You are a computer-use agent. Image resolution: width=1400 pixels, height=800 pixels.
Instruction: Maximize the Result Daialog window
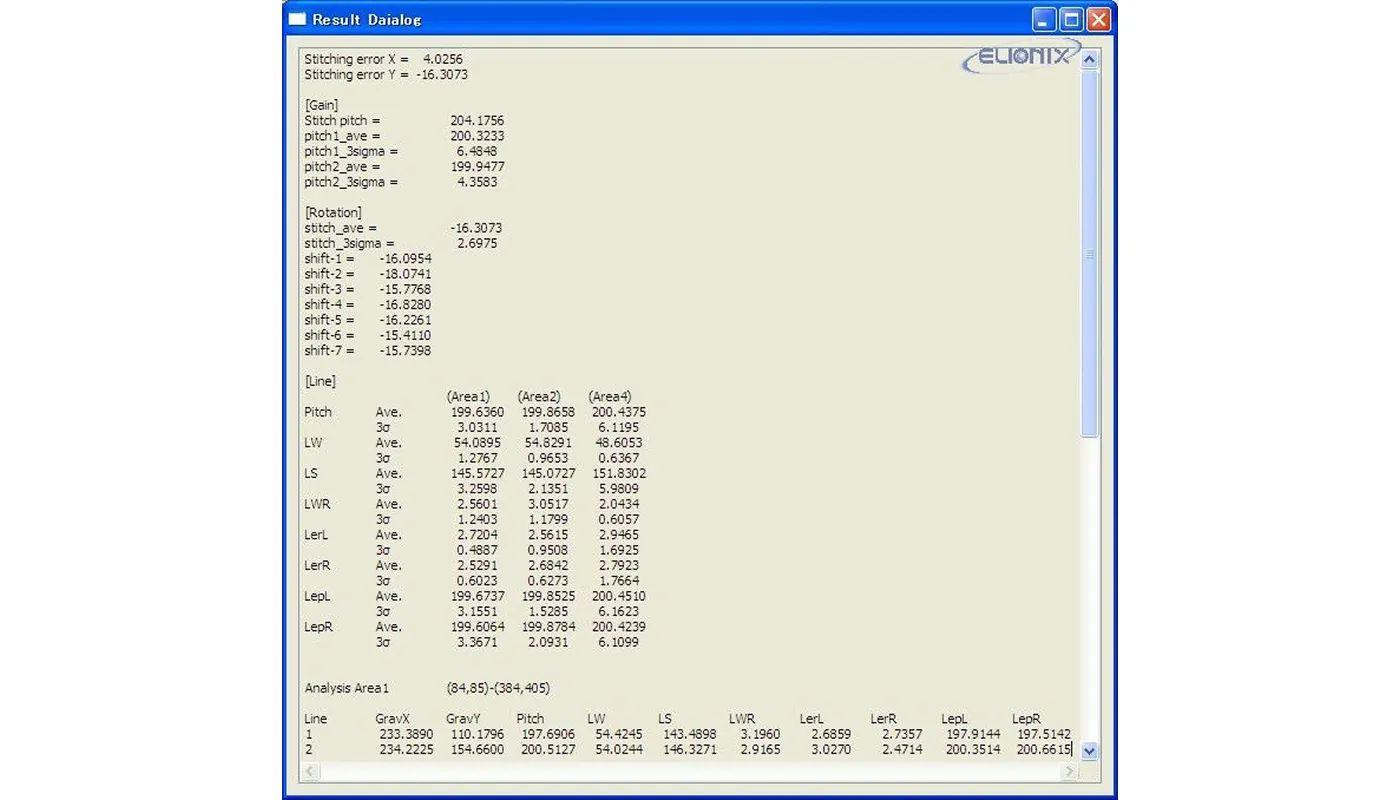[x=1071, y=19]
